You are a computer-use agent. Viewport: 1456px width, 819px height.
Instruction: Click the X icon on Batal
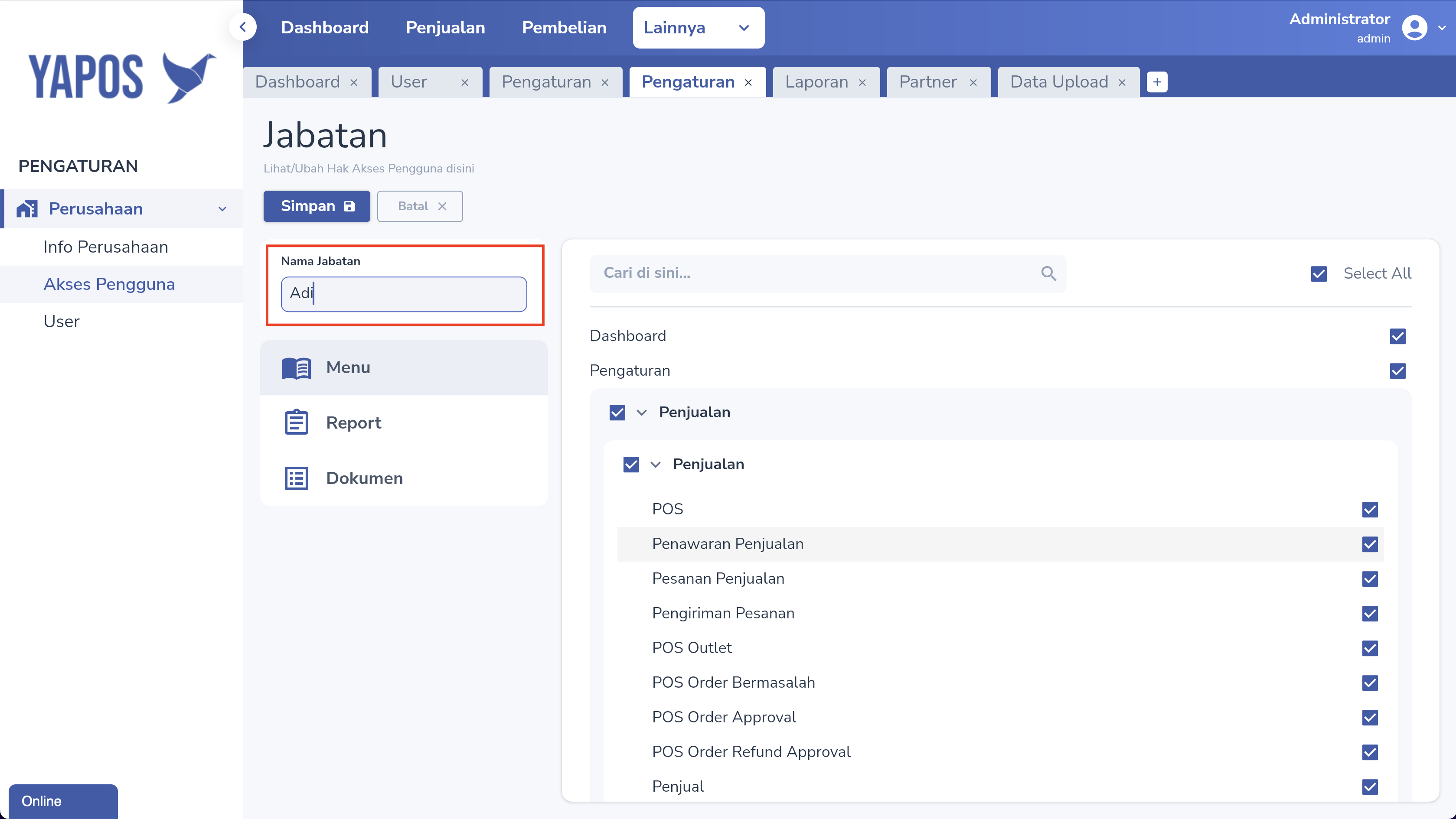click(442, 206)
